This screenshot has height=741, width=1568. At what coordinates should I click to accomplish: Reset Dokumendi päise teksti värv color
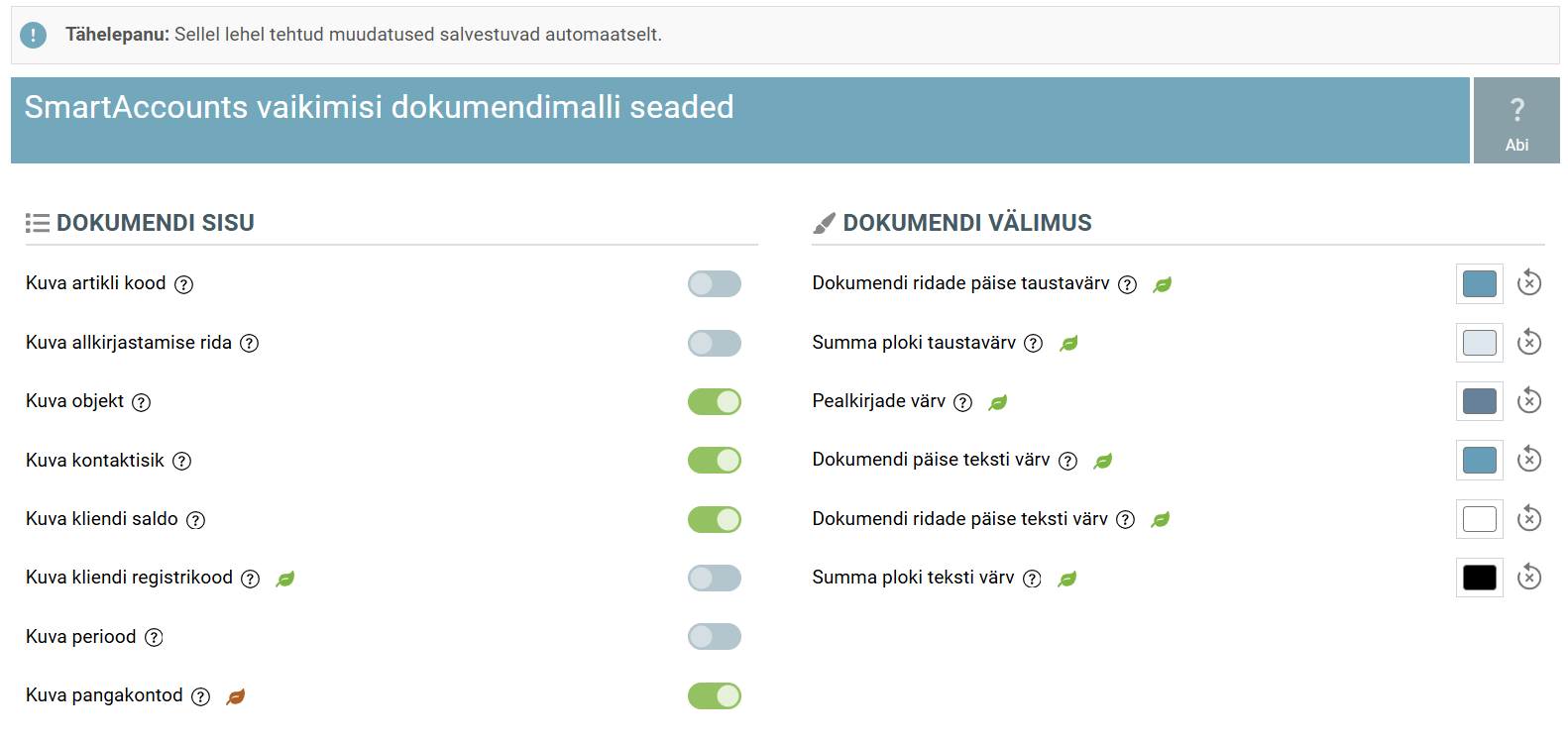[x=1529, y=459]
